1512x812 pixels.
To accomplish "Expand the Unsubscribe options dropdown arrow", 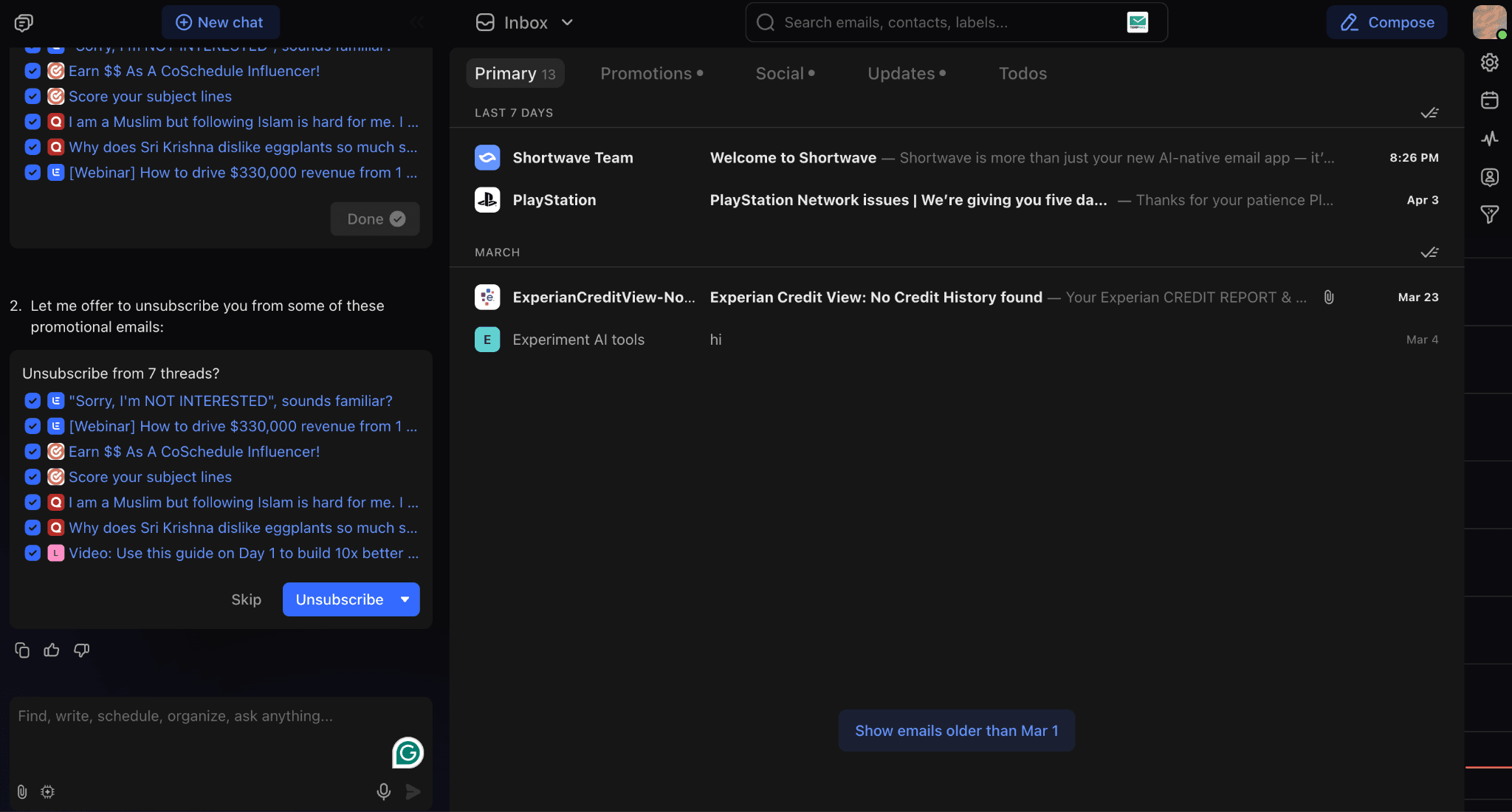I will coord(405,599).
